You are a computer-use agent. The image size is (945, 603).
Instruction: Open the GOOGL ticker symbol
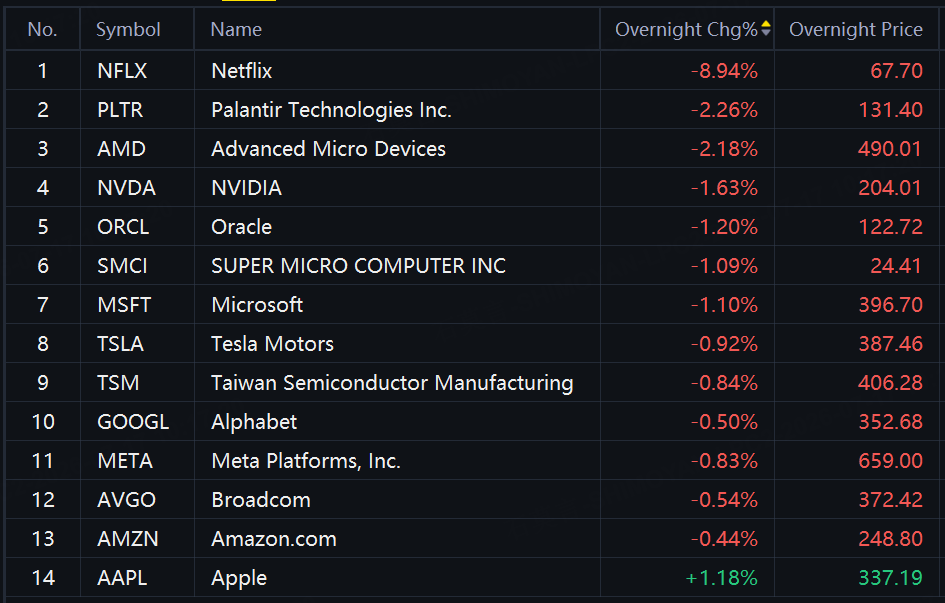(x=133, y=422)
